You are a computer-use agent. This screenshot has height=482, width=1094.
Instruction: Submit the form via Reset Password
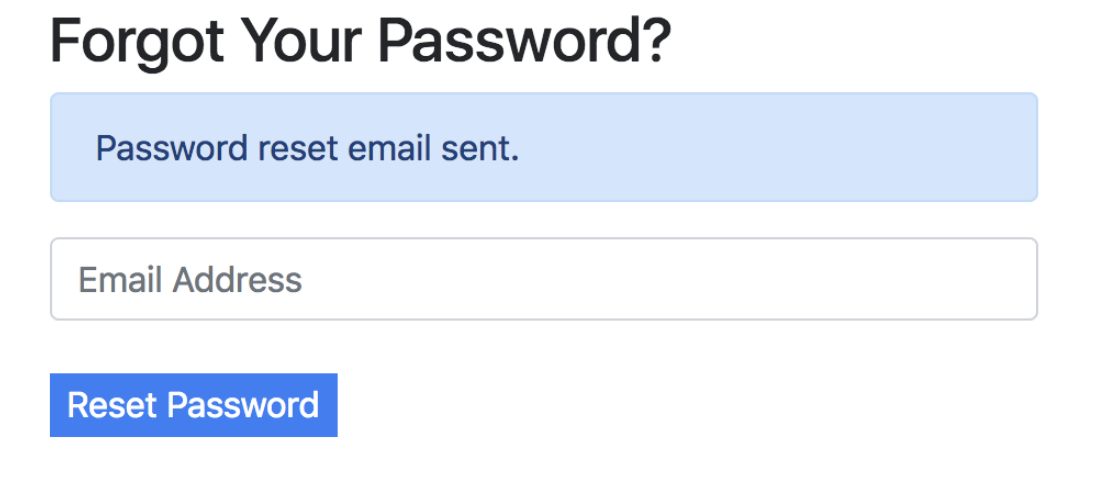(193, 405)
